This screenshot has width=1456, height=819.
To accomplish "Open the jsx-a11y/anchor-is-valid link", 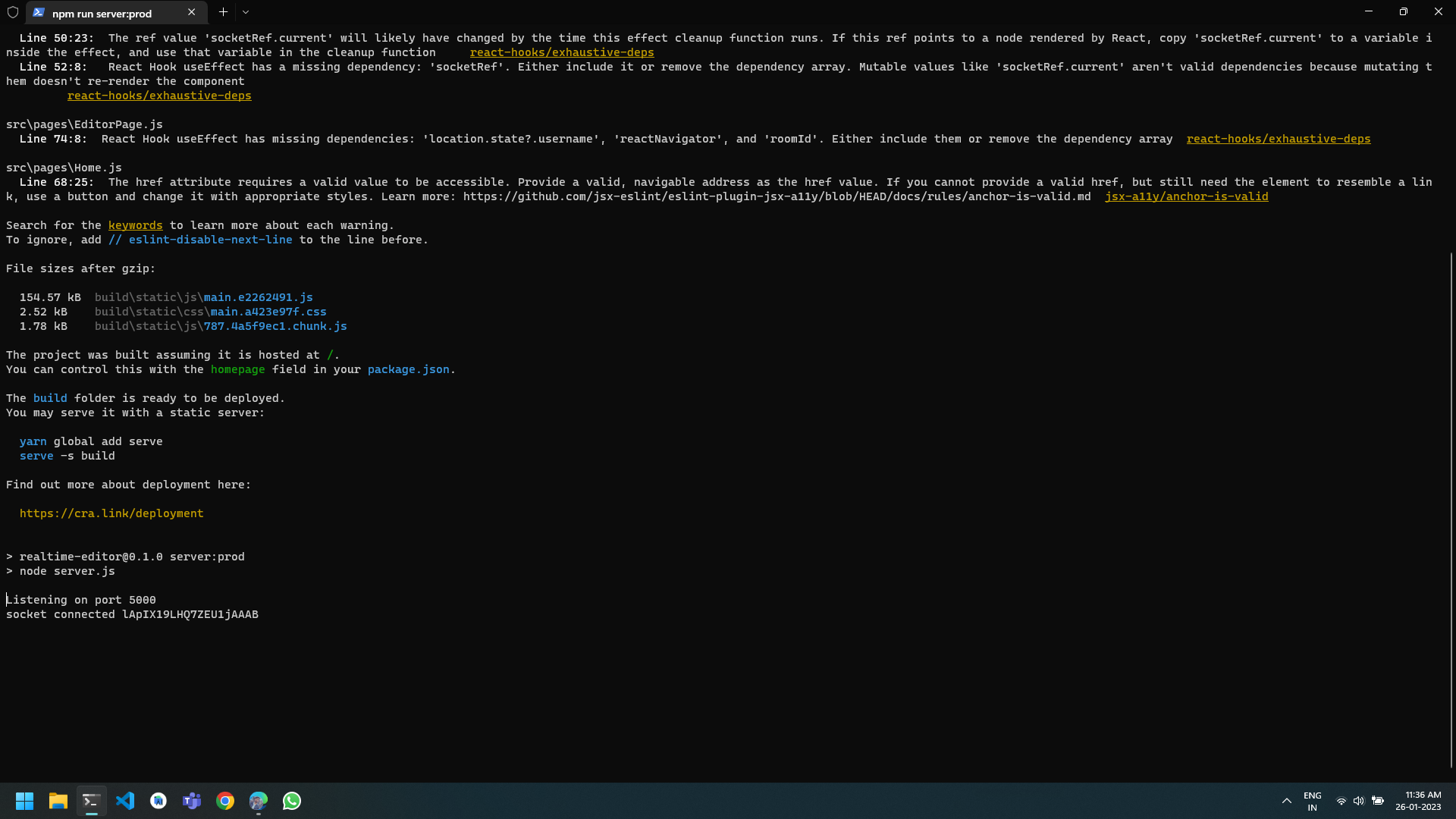I will point(1187,196).
